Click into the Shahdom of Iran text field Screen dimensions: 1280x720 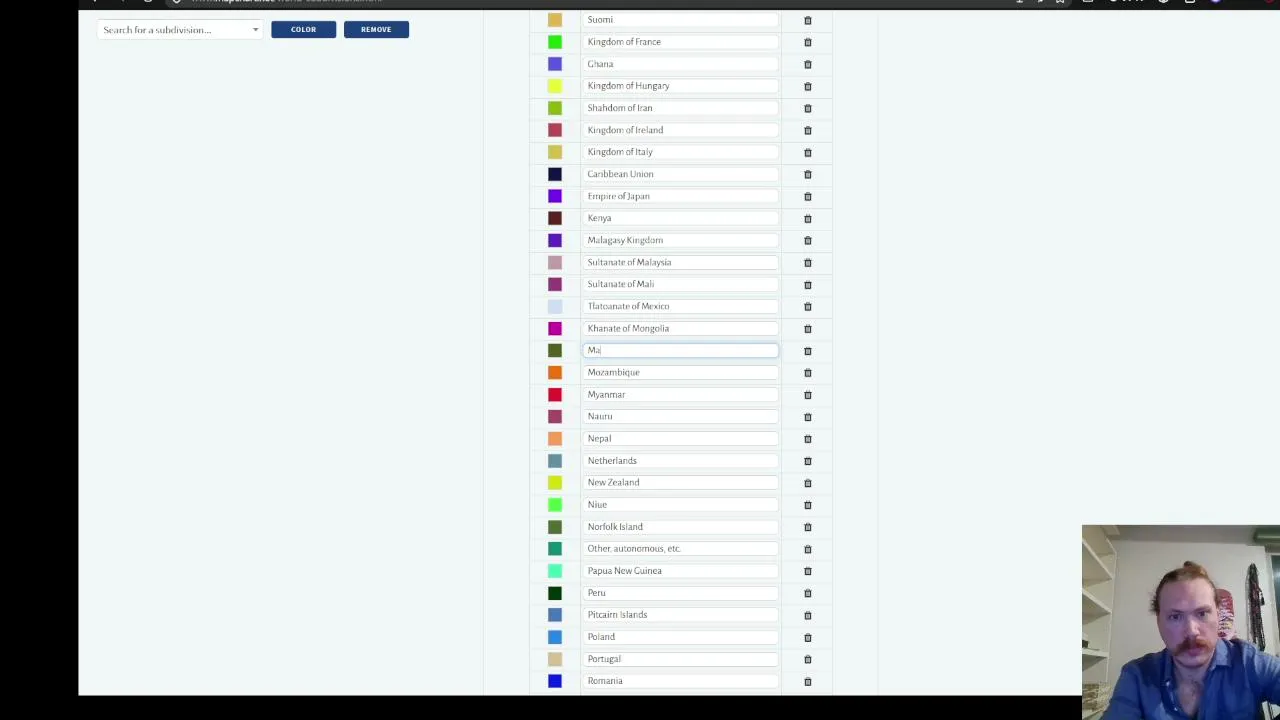click(680, 108)
